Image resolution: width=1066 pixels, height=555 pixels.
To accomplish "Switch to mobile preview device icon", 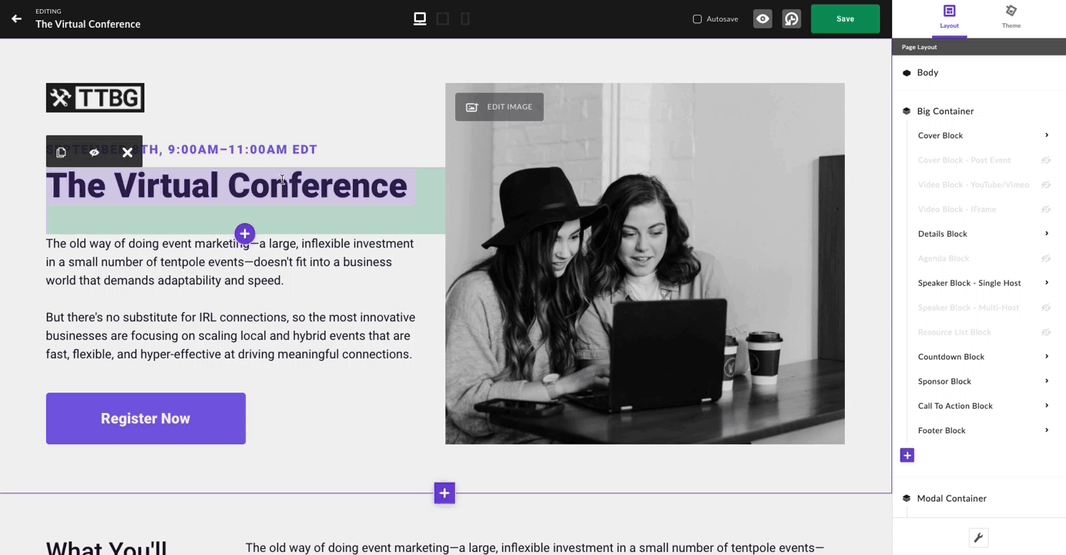I will coord(465,19).
